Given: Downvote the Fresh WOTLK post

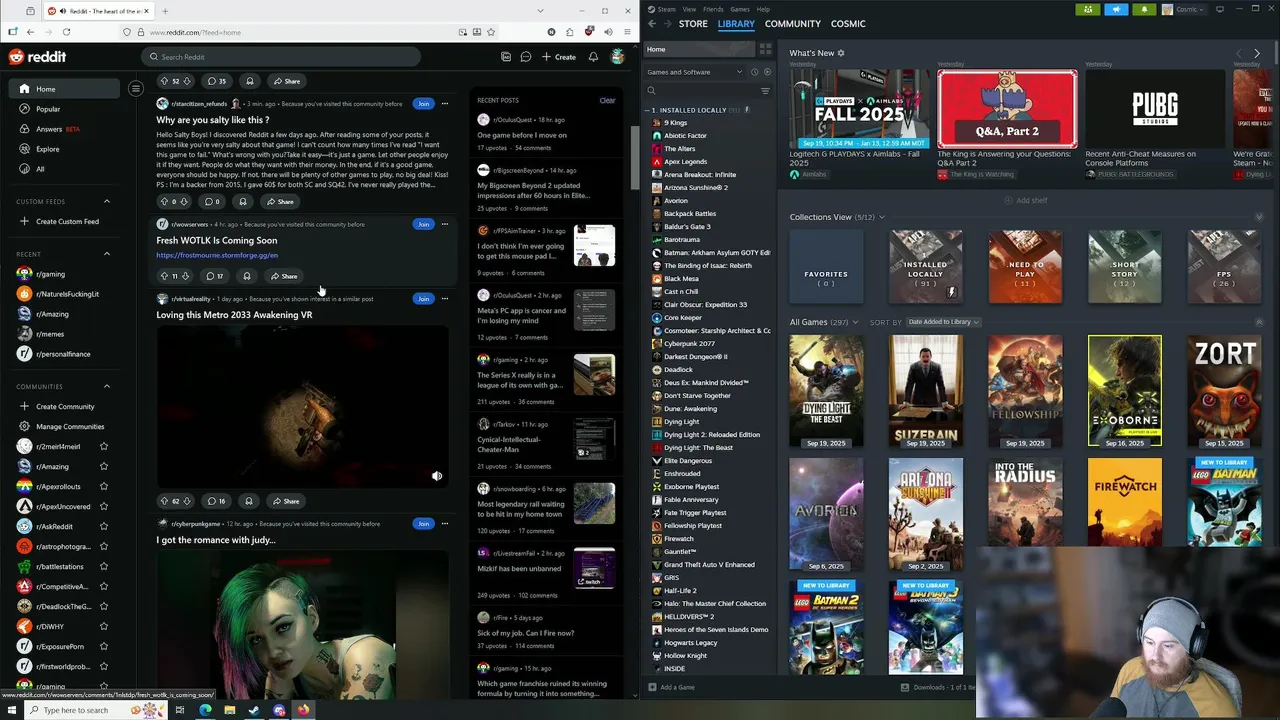Looking at the screenshot, I should 184,276.
